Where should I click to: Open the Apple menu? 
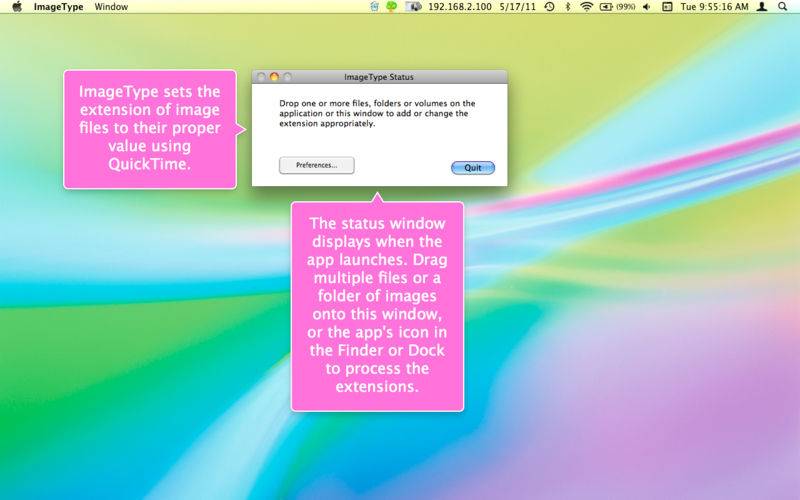tap(17, 7)
